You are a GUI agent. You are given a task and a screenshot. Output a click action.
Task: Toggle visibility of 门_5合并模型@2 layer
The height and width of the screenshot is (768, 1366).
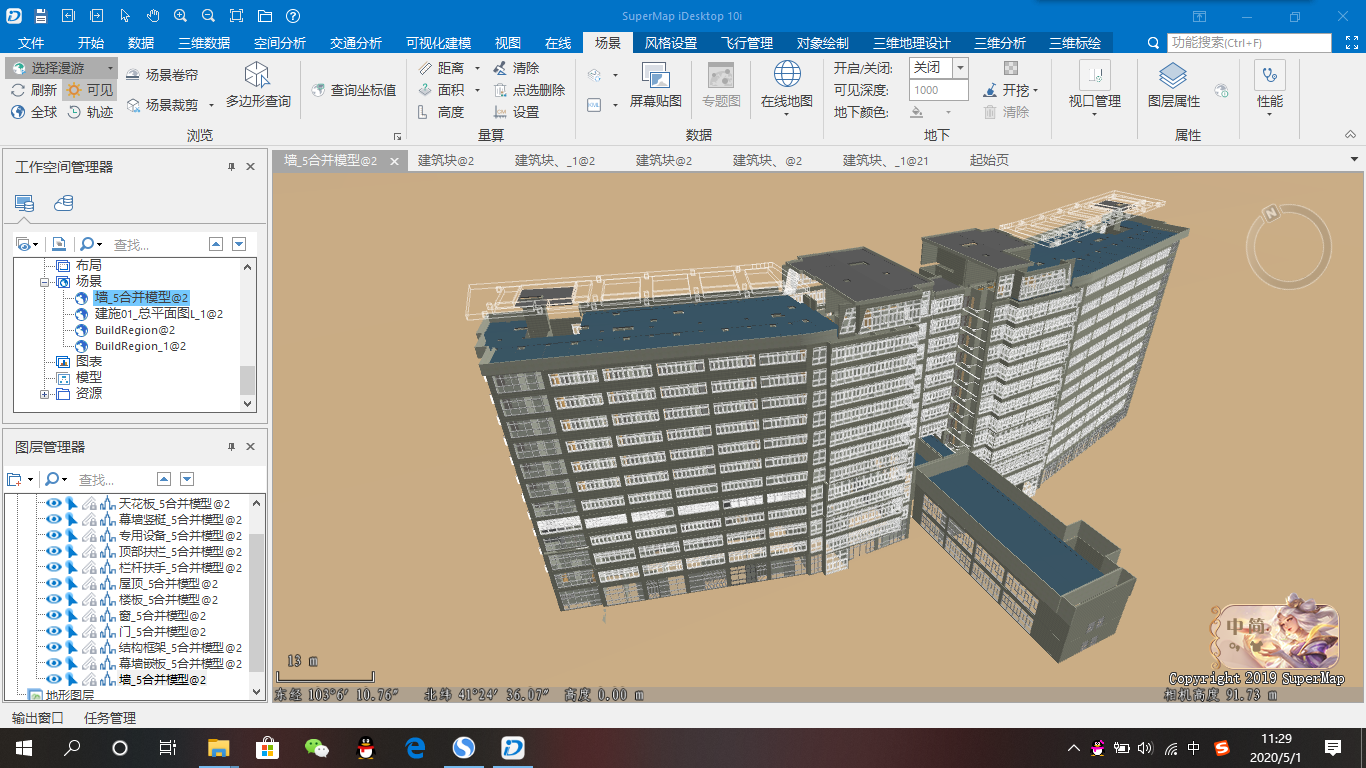[54, 632]
